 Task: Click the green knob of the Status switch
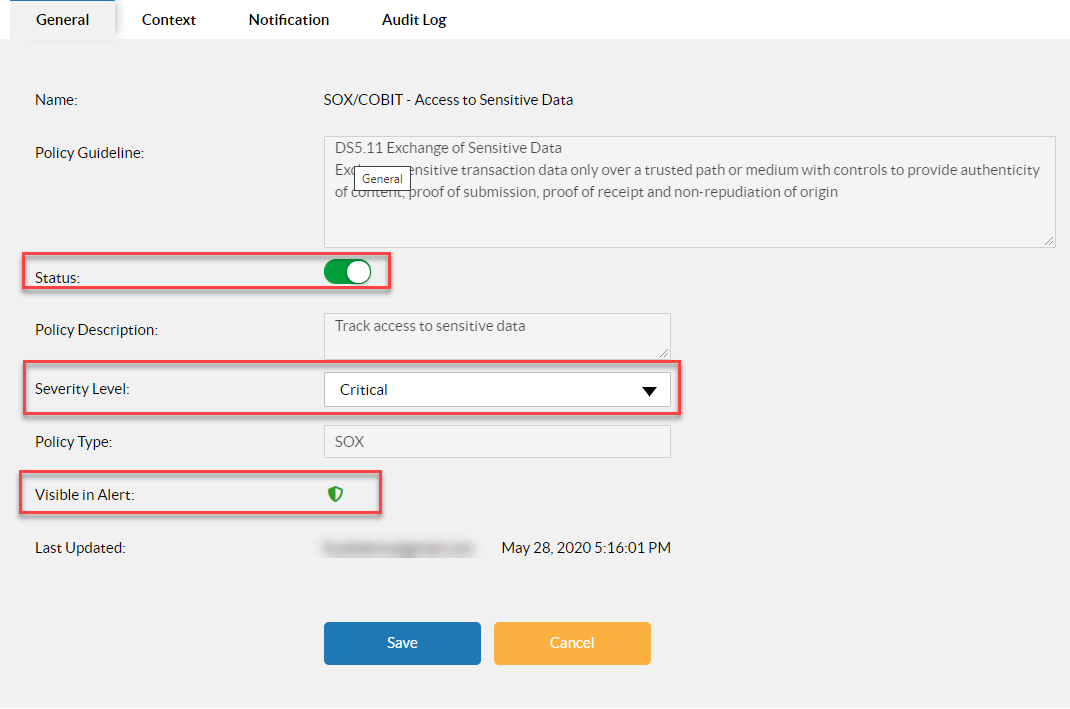tap(358, 270)
